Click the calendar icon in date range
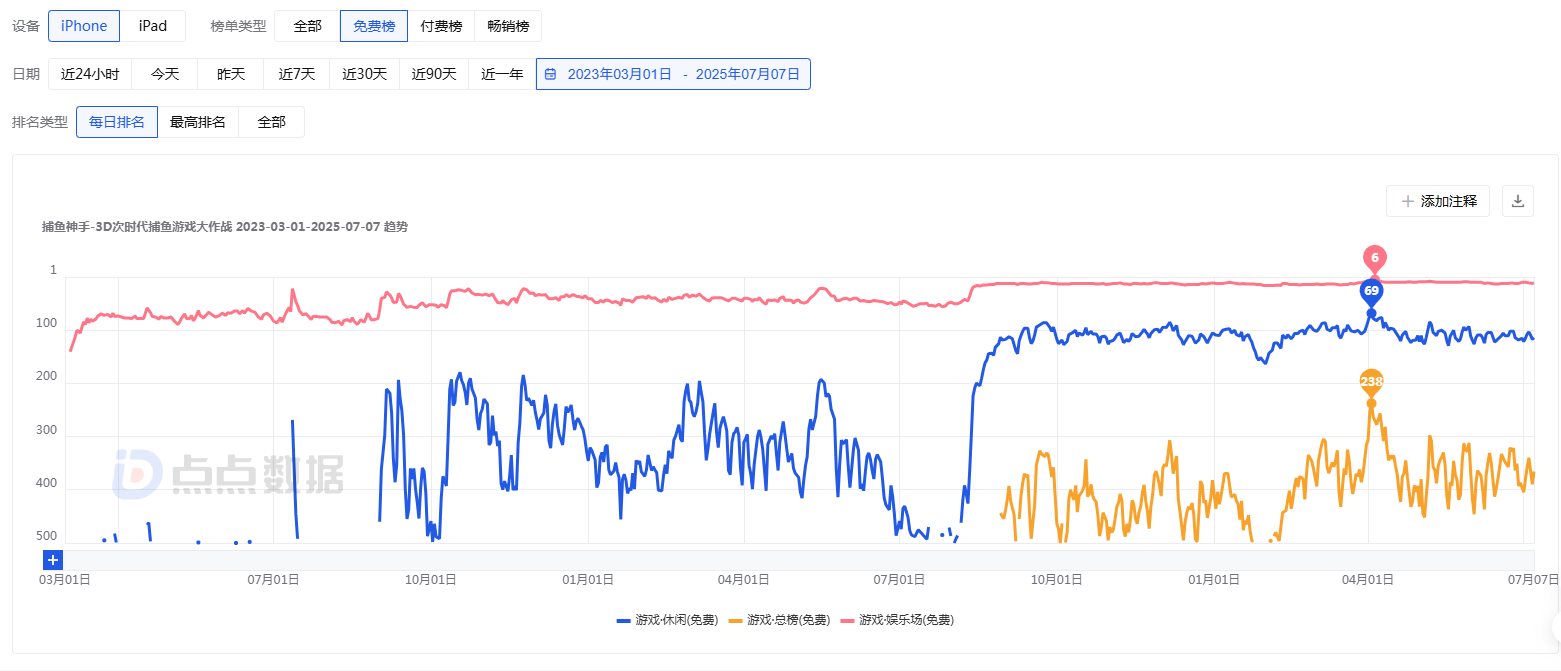The height and width of the screenshot is (671, 1561). [550, 74]
